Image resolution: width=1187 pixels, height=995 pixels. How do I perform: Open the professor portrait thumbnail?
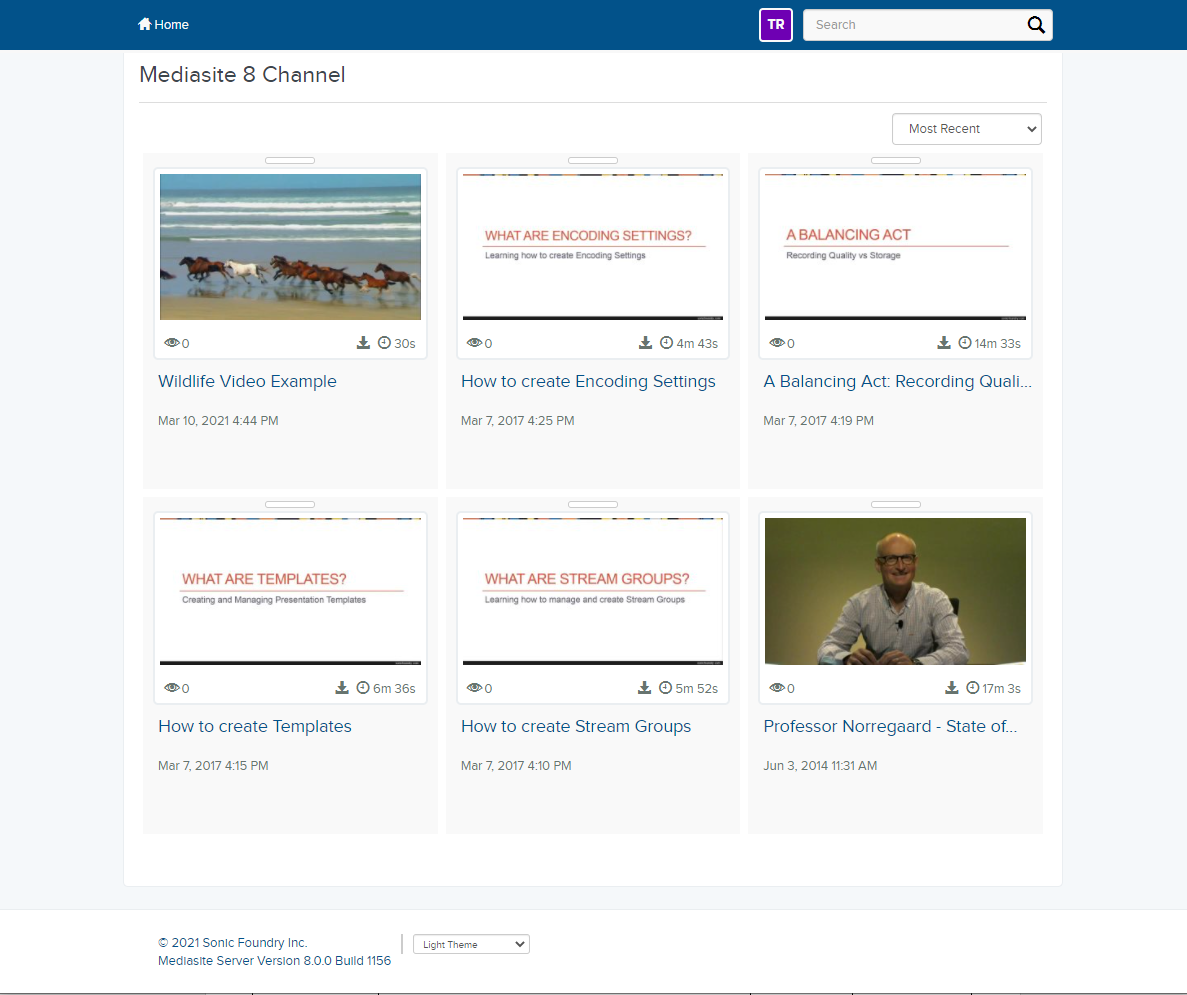coord(896,591)
